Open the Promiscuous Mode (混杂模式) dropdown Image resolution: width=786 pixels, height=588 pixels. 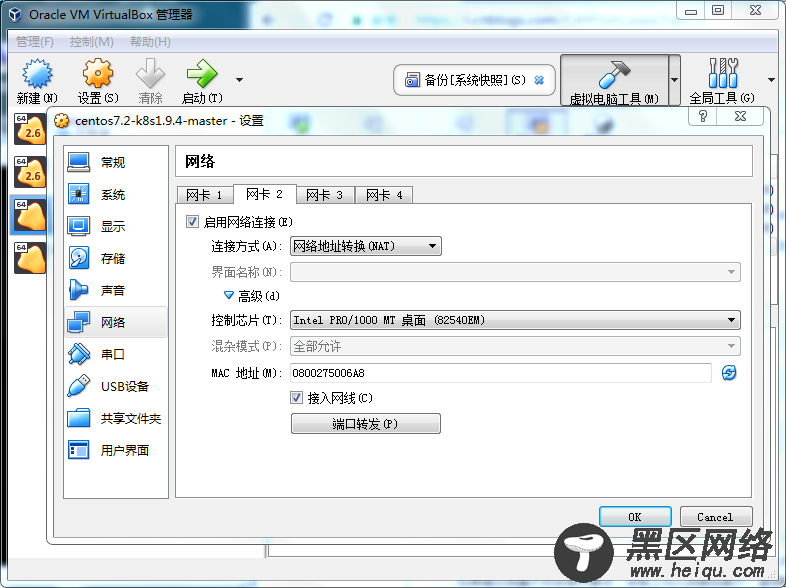515,346
